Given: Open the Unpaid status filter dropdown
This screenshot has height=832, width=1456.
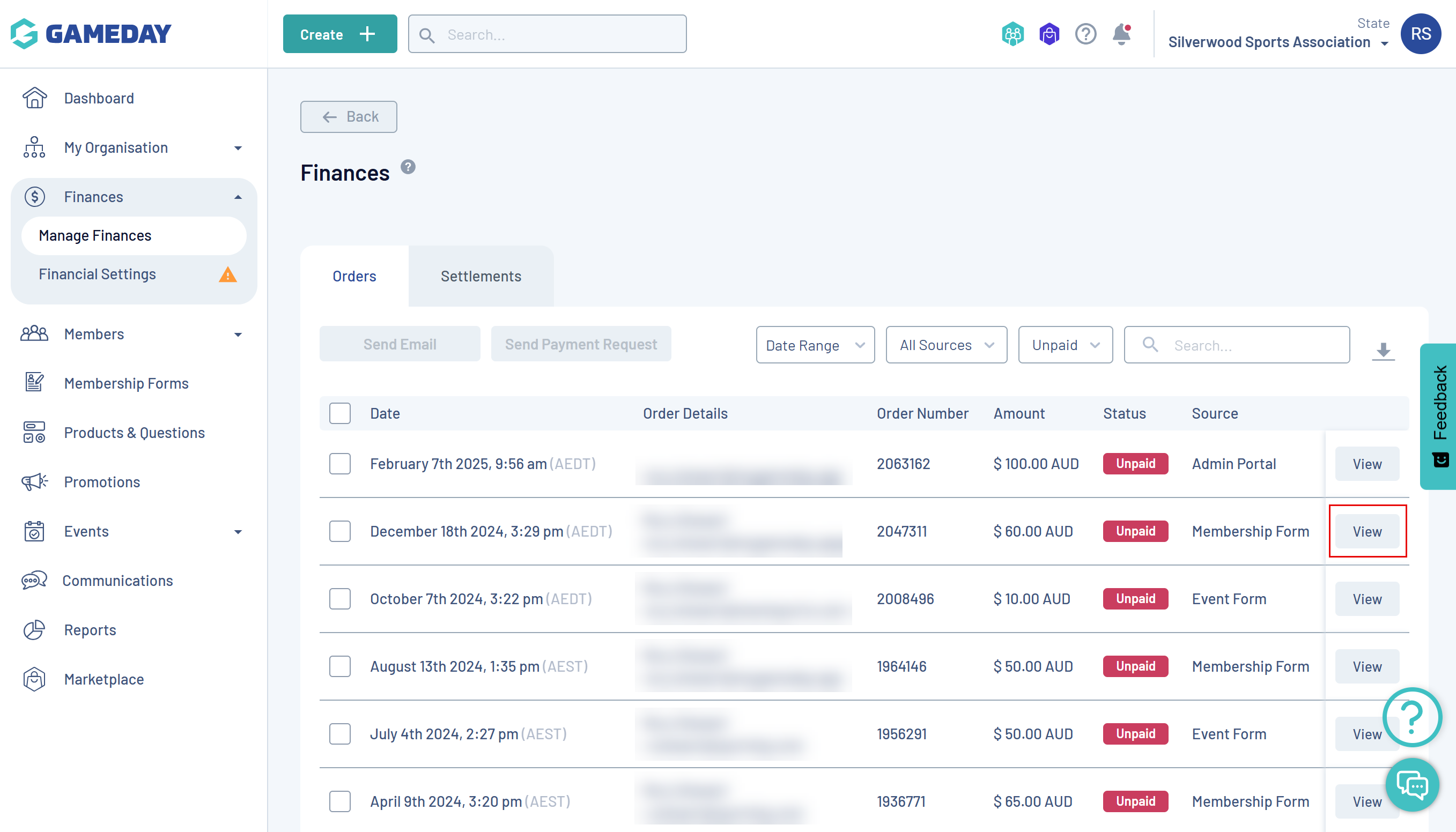Looking at the screenshot, I should click(x=1065, y=345).
